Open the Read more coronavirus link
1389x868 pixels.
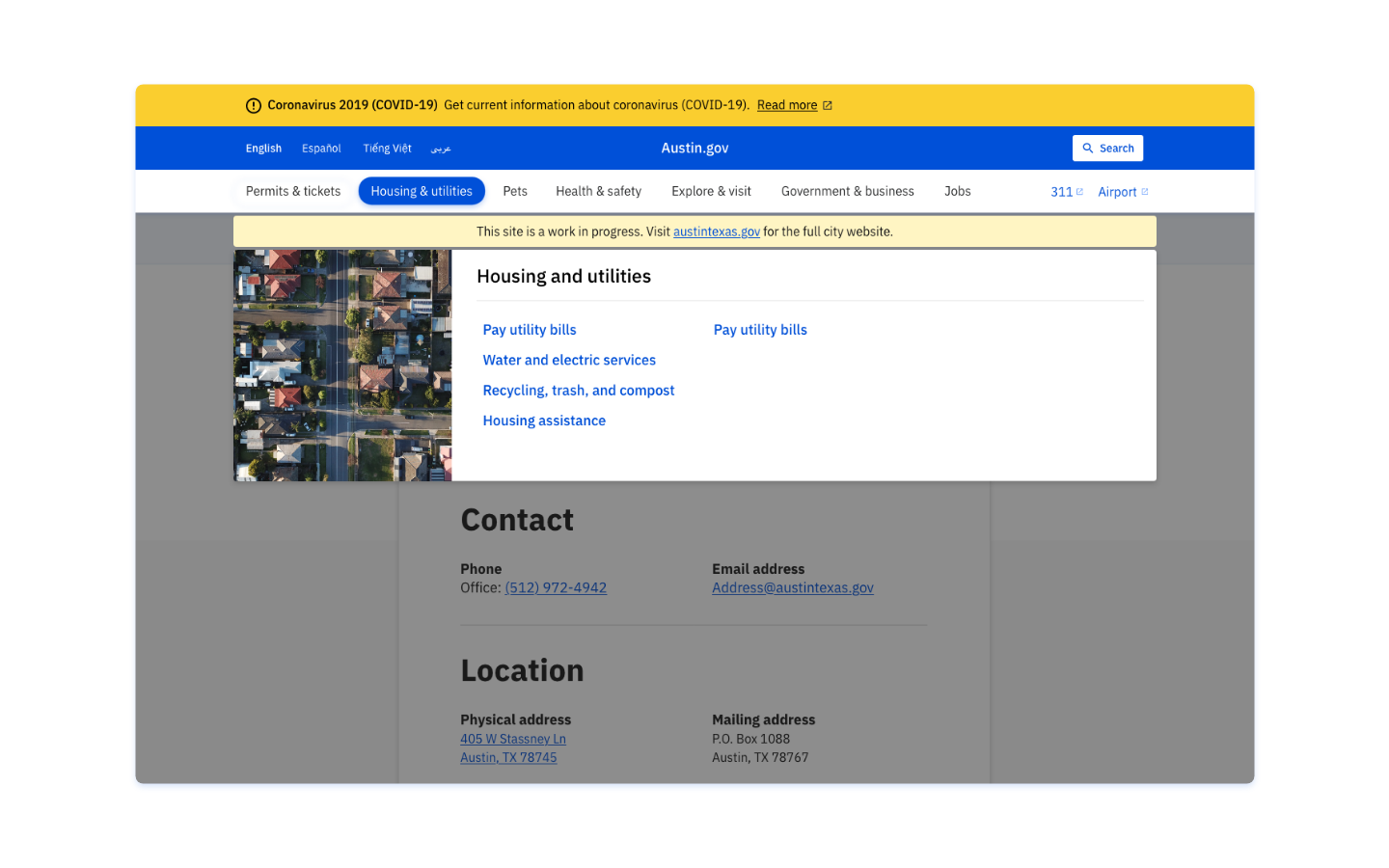pyautogui.click(x=787, y=105)
